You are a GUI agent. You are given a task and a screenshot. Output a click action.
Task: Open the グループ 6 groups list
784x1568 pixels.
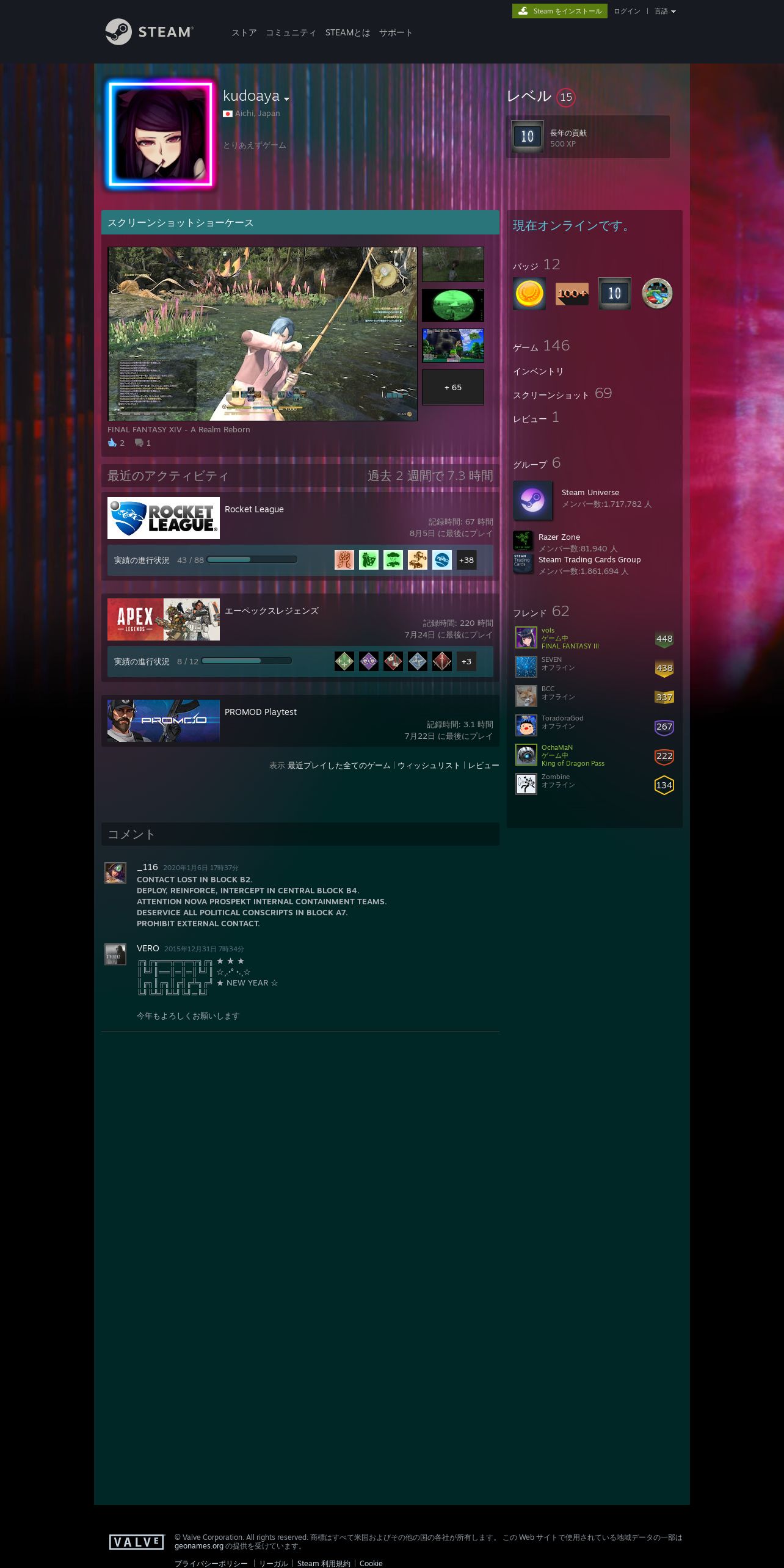(x=537, y=463)
